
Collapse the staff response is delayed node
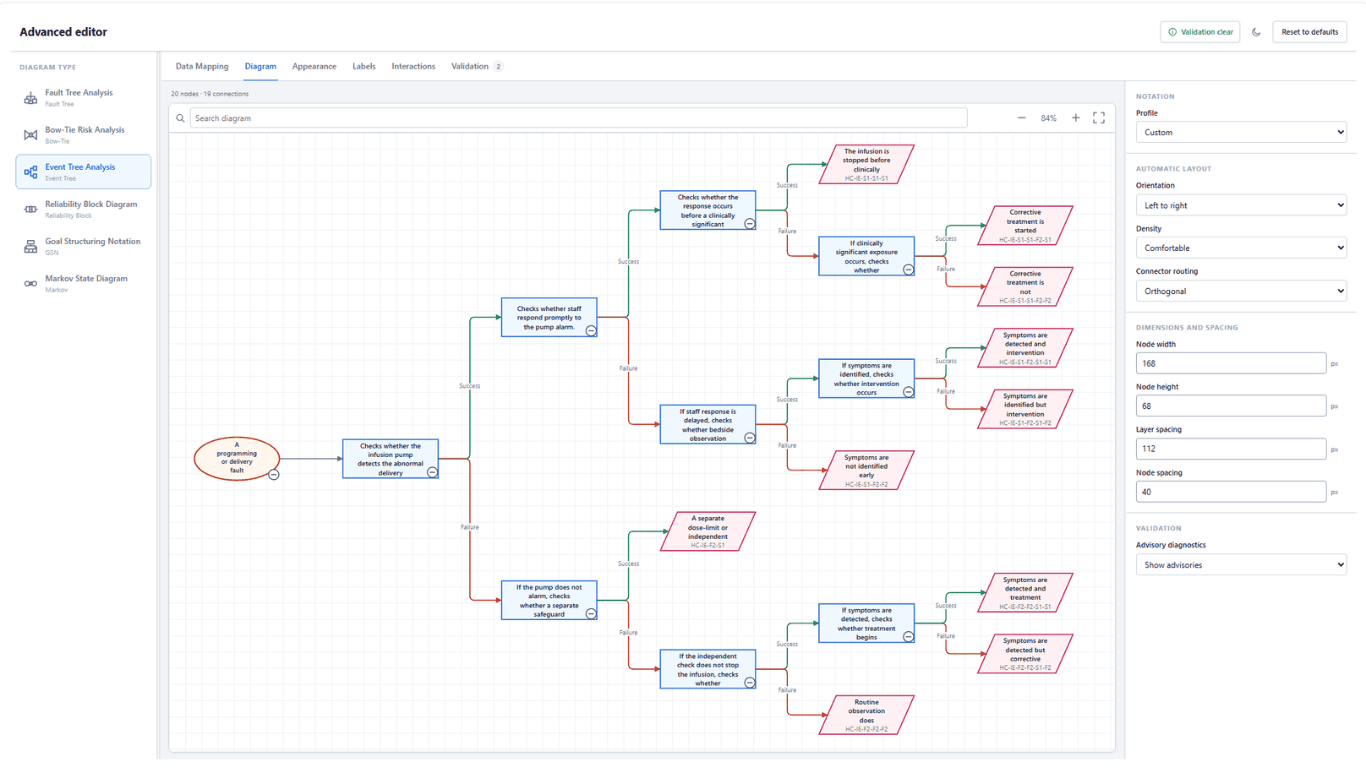pos(750,437)
